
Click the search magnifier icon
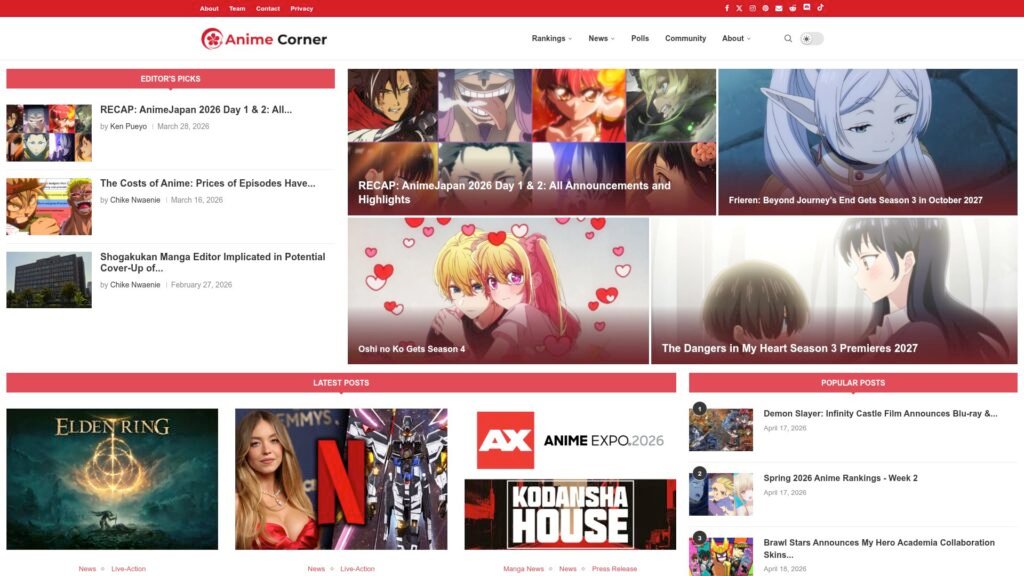788,39
